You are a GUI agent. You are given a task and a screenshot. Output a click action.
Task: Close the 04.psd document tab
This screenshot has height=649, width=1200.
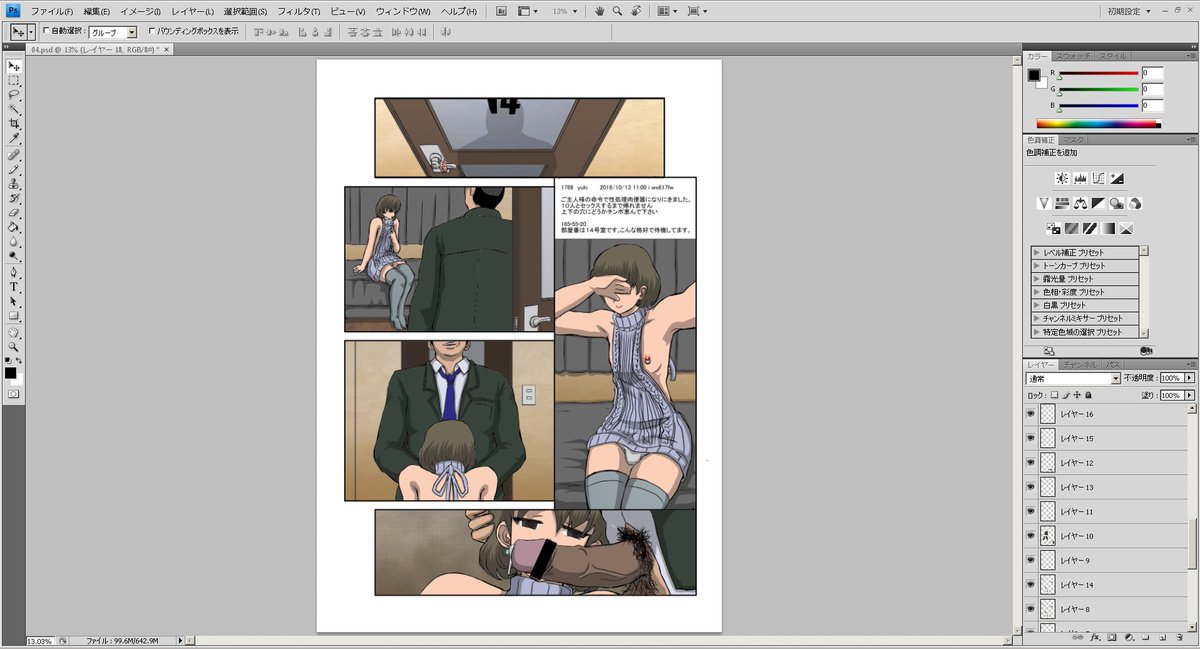166,48
